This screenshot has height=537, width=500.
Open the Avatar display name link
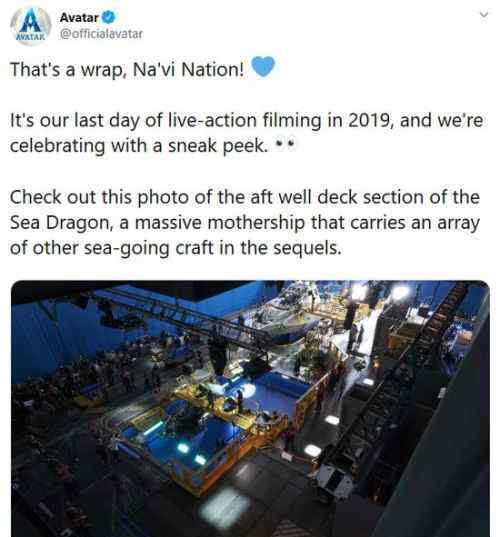79,17
